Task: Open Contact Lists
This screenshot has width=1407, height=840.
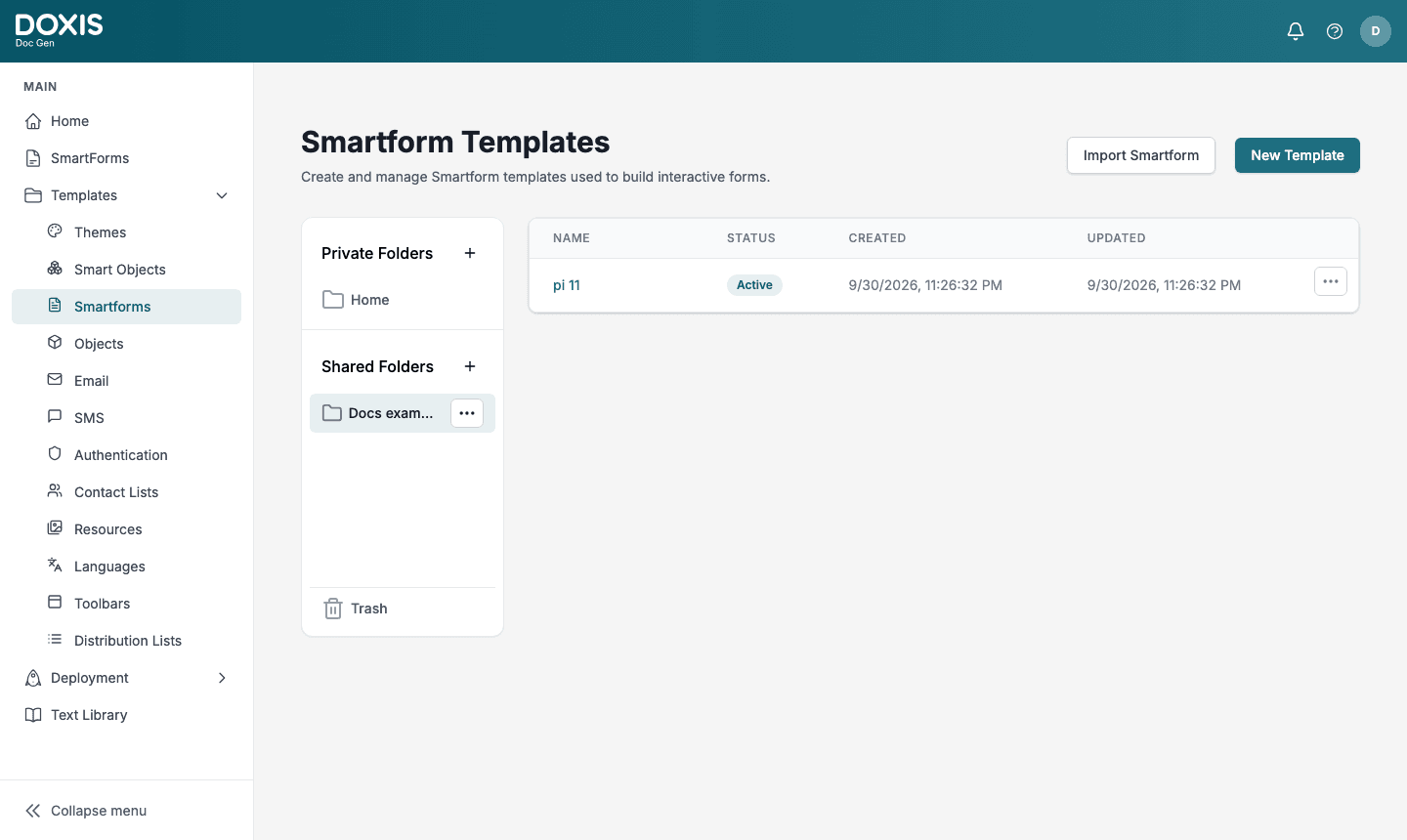Action: [x=127, y=492]
